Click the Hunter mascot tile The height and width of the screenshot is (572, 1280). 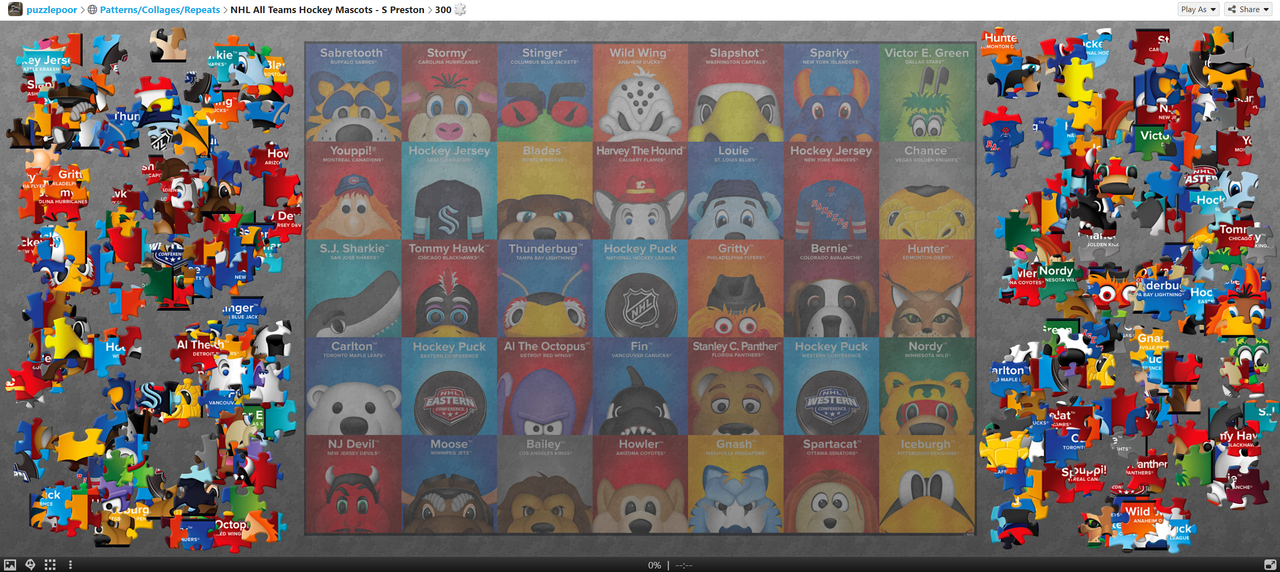(927, 288)
